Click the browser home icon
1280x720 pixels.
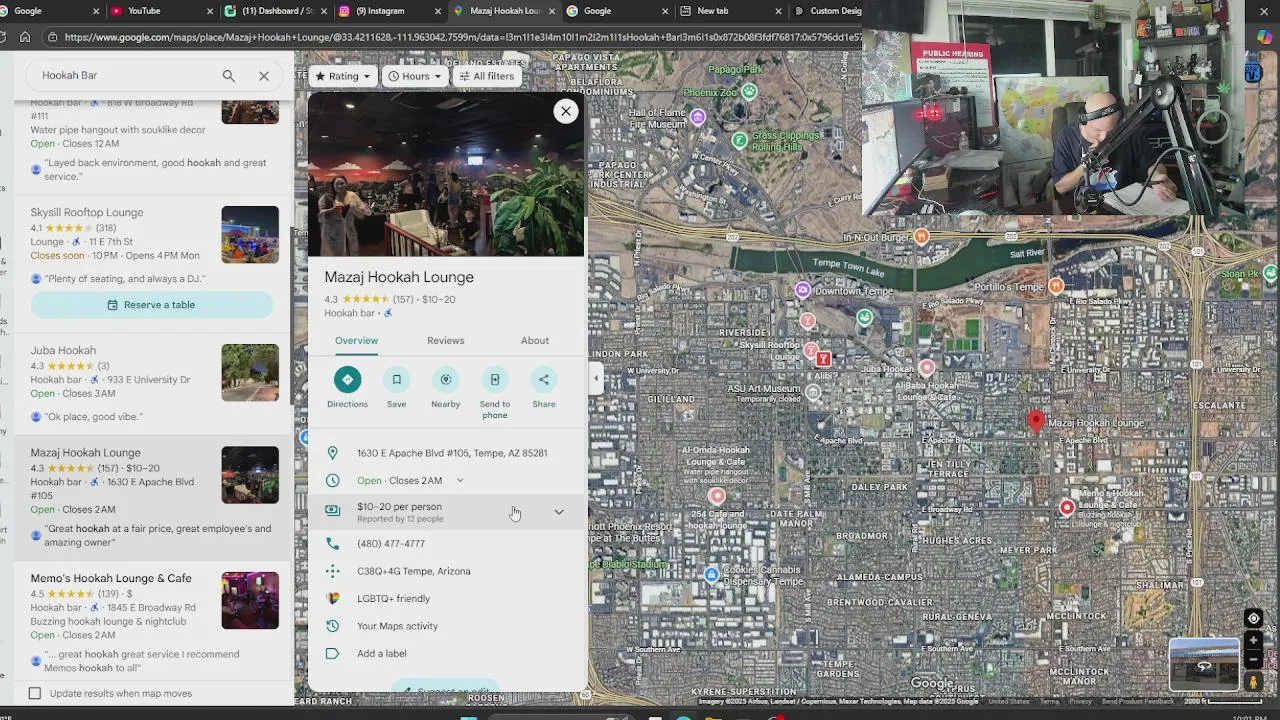tap(25, 37)
